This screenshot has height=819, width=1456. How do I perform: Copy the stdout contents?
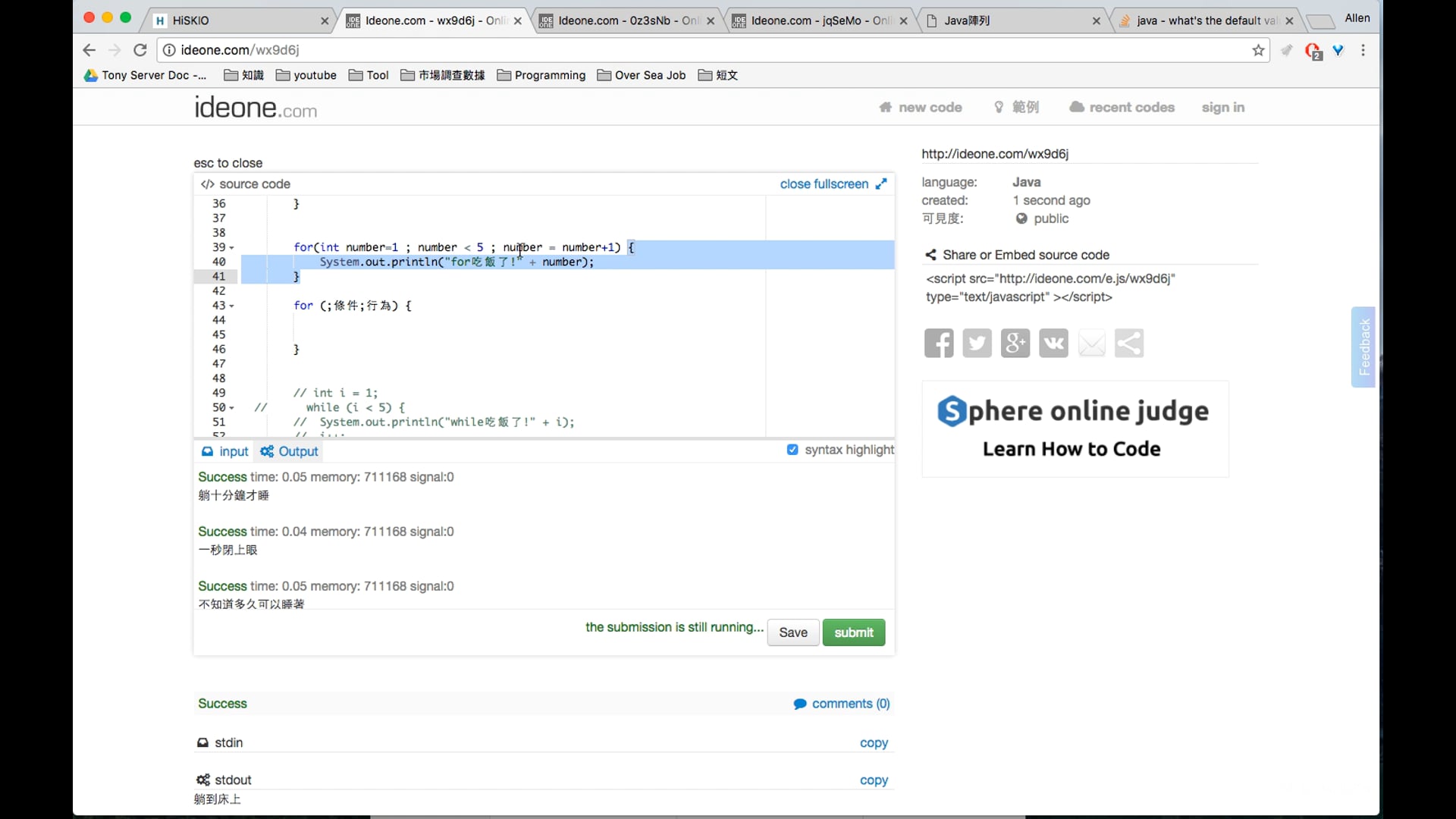pyautogui.click(x=874, y=780)
